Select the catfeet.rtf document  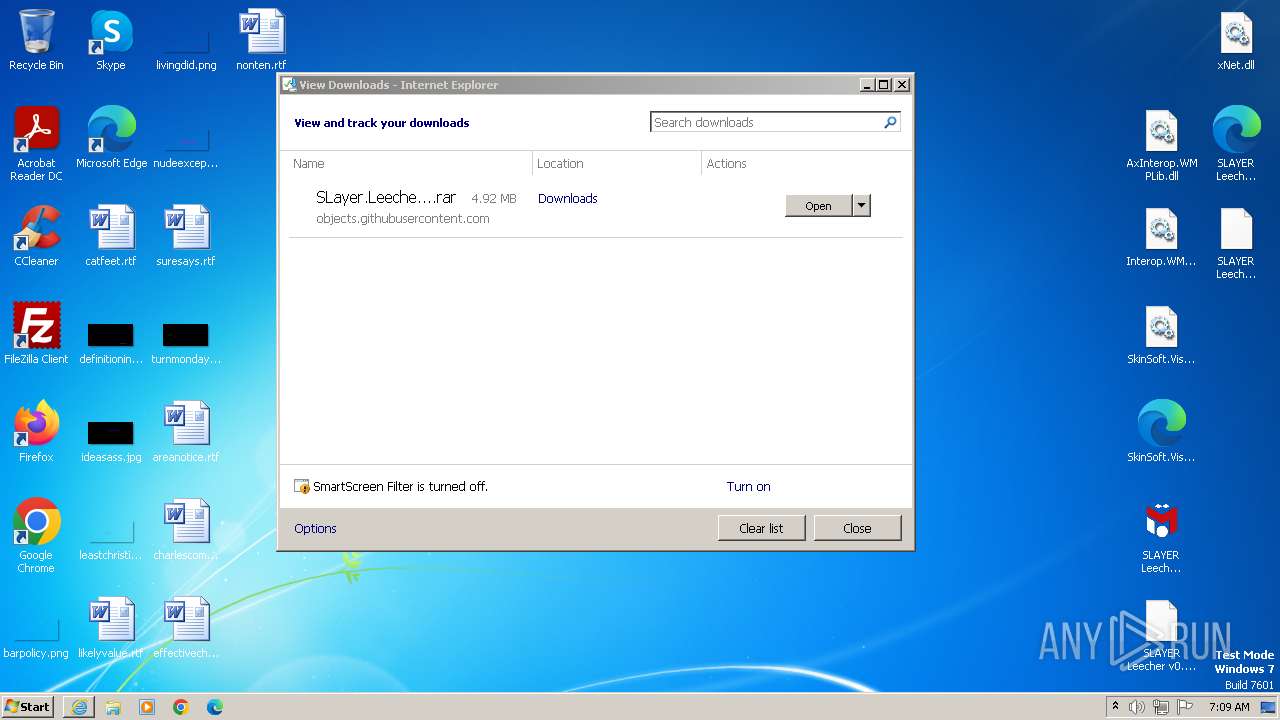tap(110, 236)
